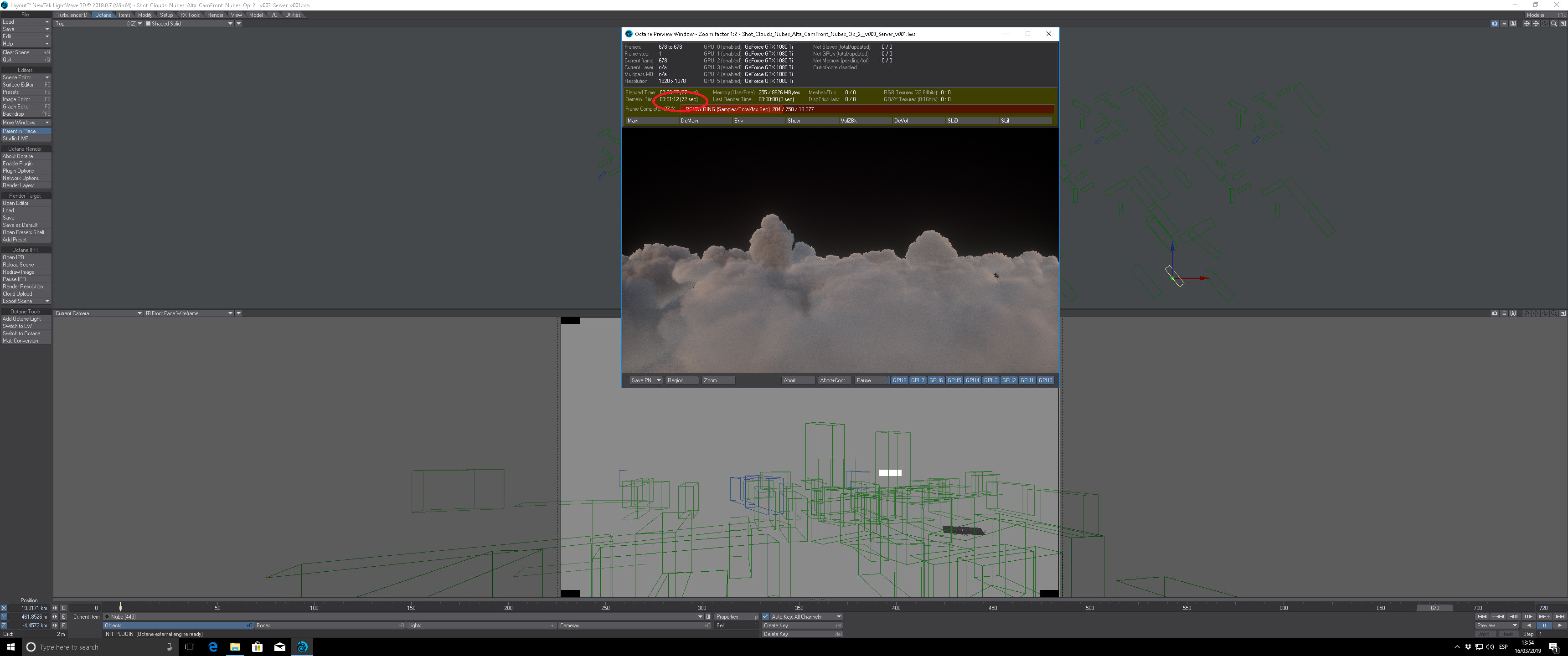Click the play forward arrow button

(1560, 625)
